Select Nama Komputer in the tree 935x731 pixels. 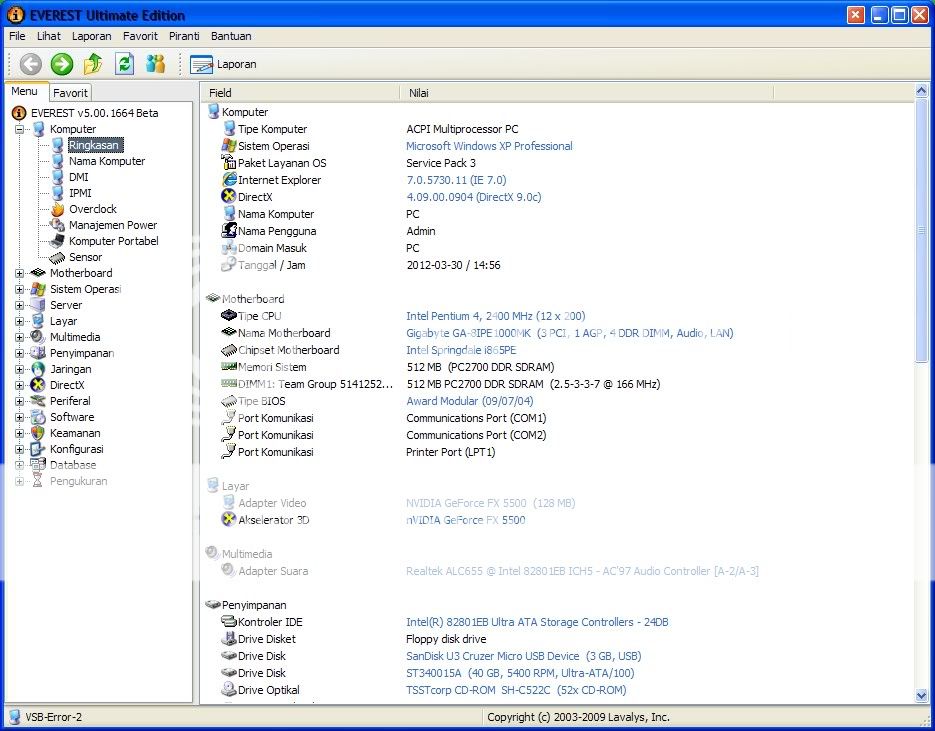coord(107,161)
